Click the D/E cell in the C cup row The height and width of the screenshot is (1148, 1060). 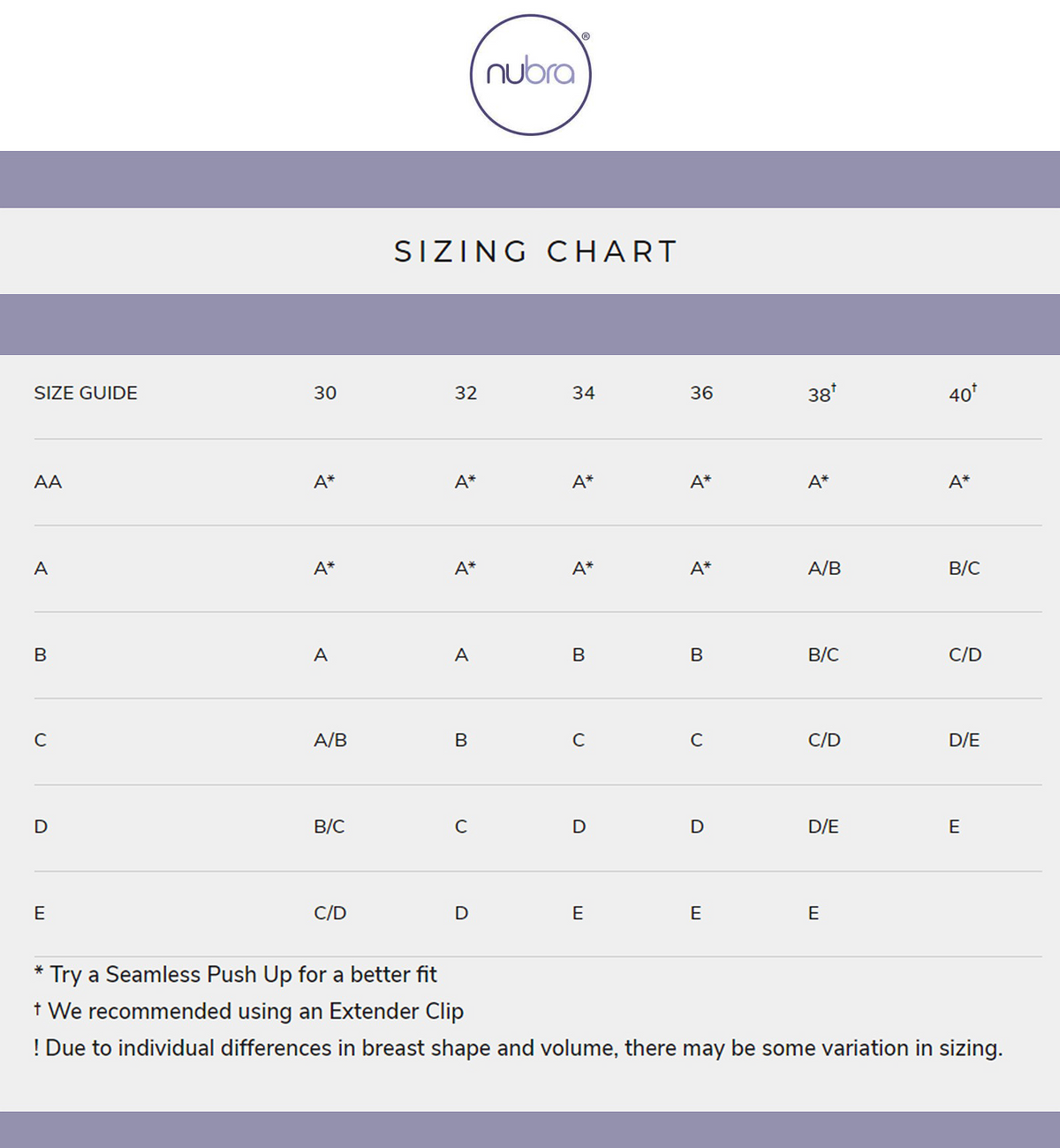point(964,740)
